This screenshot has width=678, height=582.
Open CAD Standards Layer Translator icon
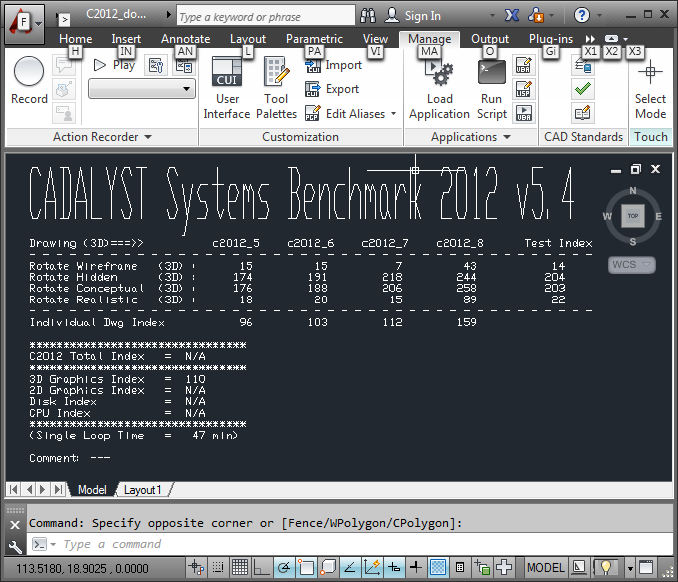tap(583, 66)
